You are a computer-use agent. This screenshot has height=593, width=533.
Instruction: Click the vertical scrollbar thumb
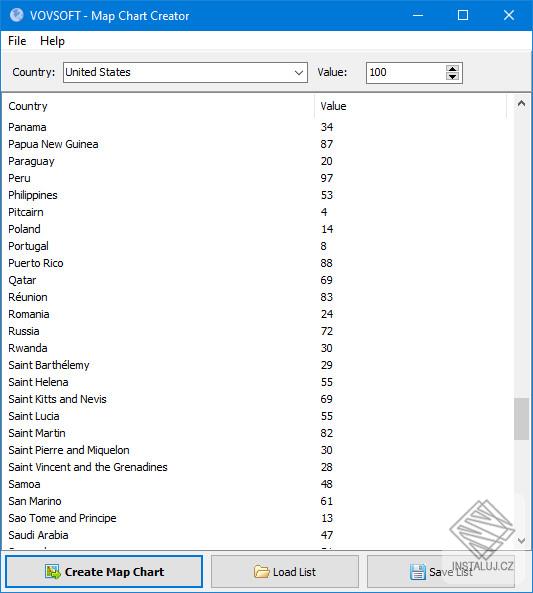tap(521, 419)
